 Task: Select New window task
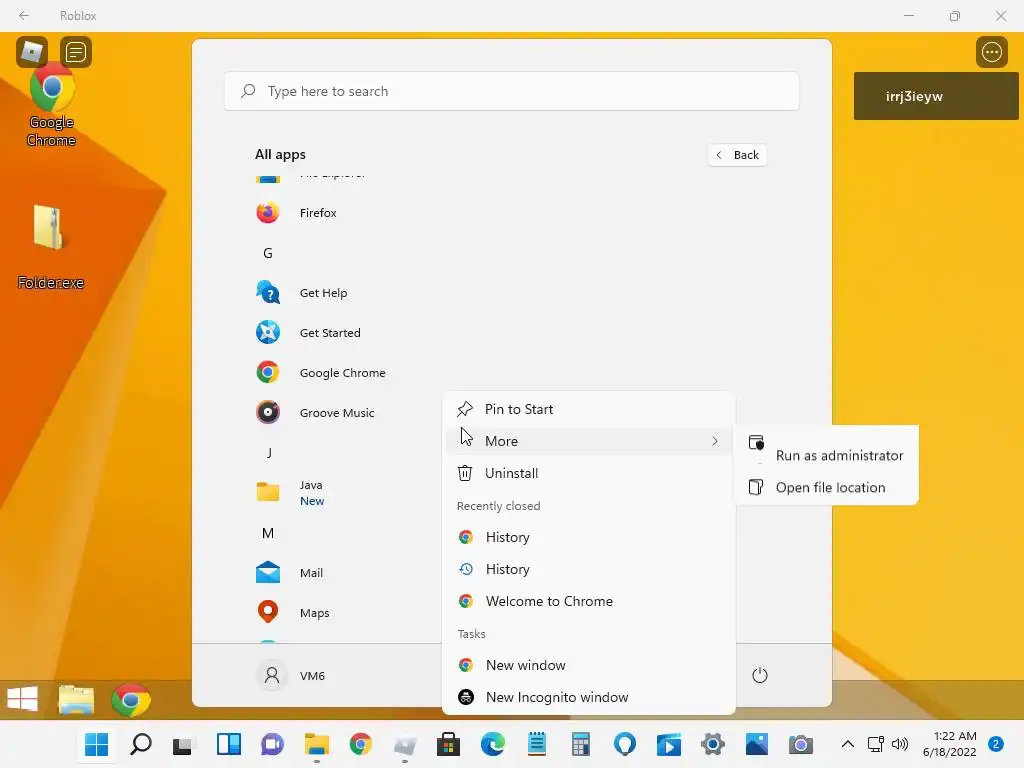click(588, 665)
